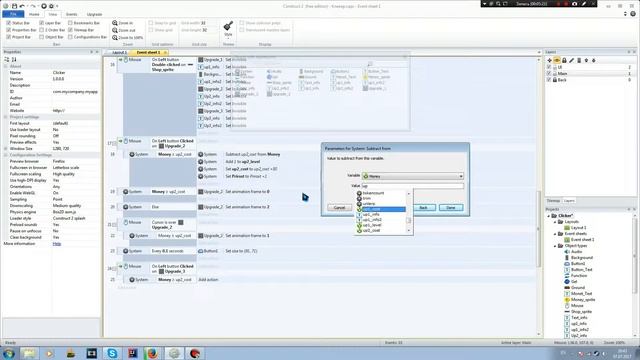Click Done in the parameters dialog
The height and width of the screenshot is (360, 640).
pyautogui.click(x=451, y=208)
